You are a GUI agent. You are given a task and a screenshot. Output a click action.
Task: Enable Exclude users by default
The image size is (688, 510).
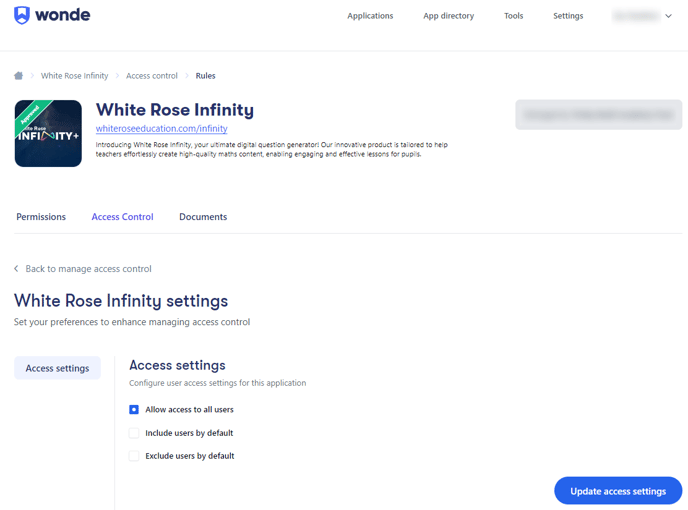[x=134, y=456]
